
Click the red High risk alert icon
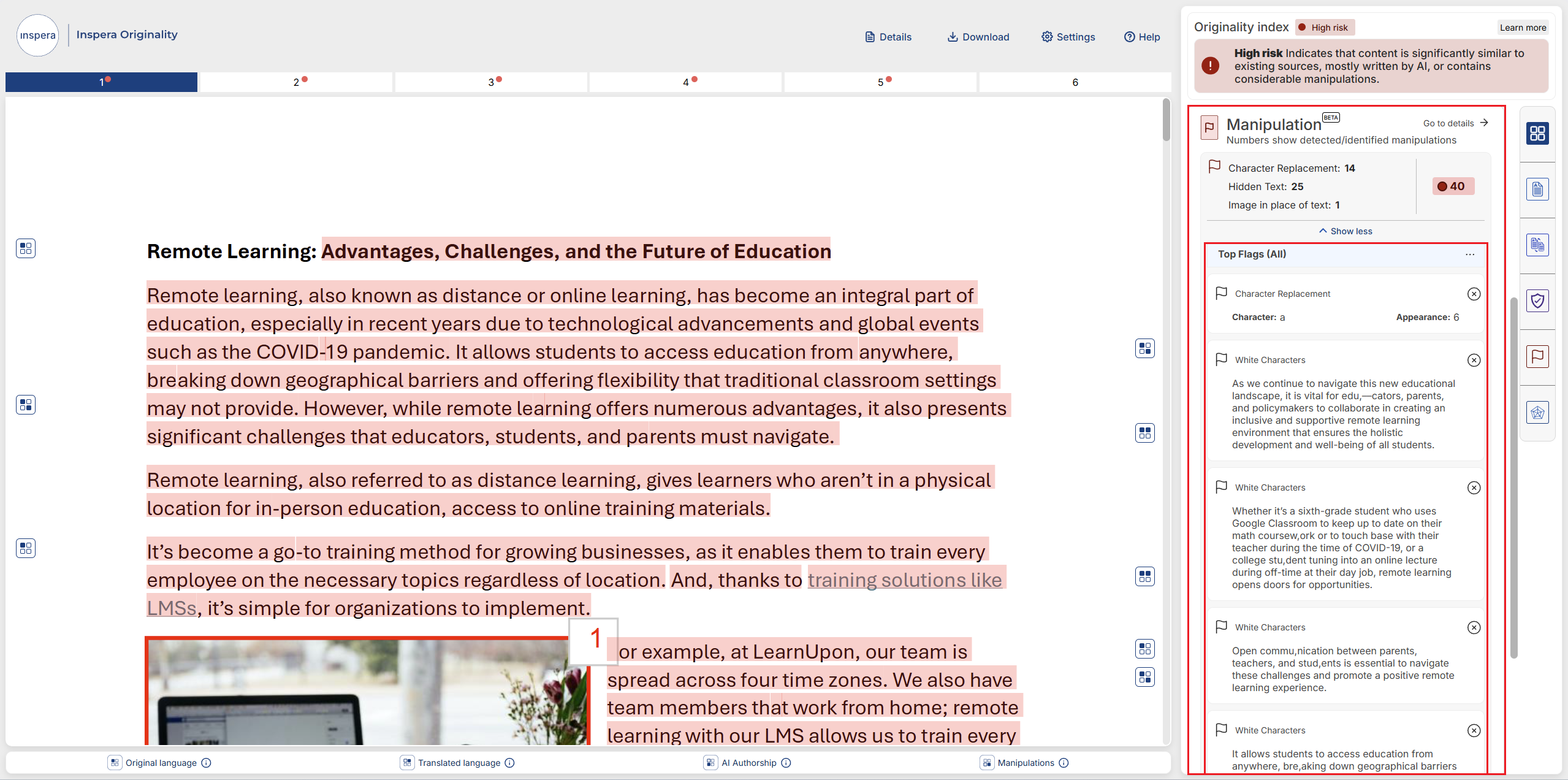click(x=1210, y=66)
